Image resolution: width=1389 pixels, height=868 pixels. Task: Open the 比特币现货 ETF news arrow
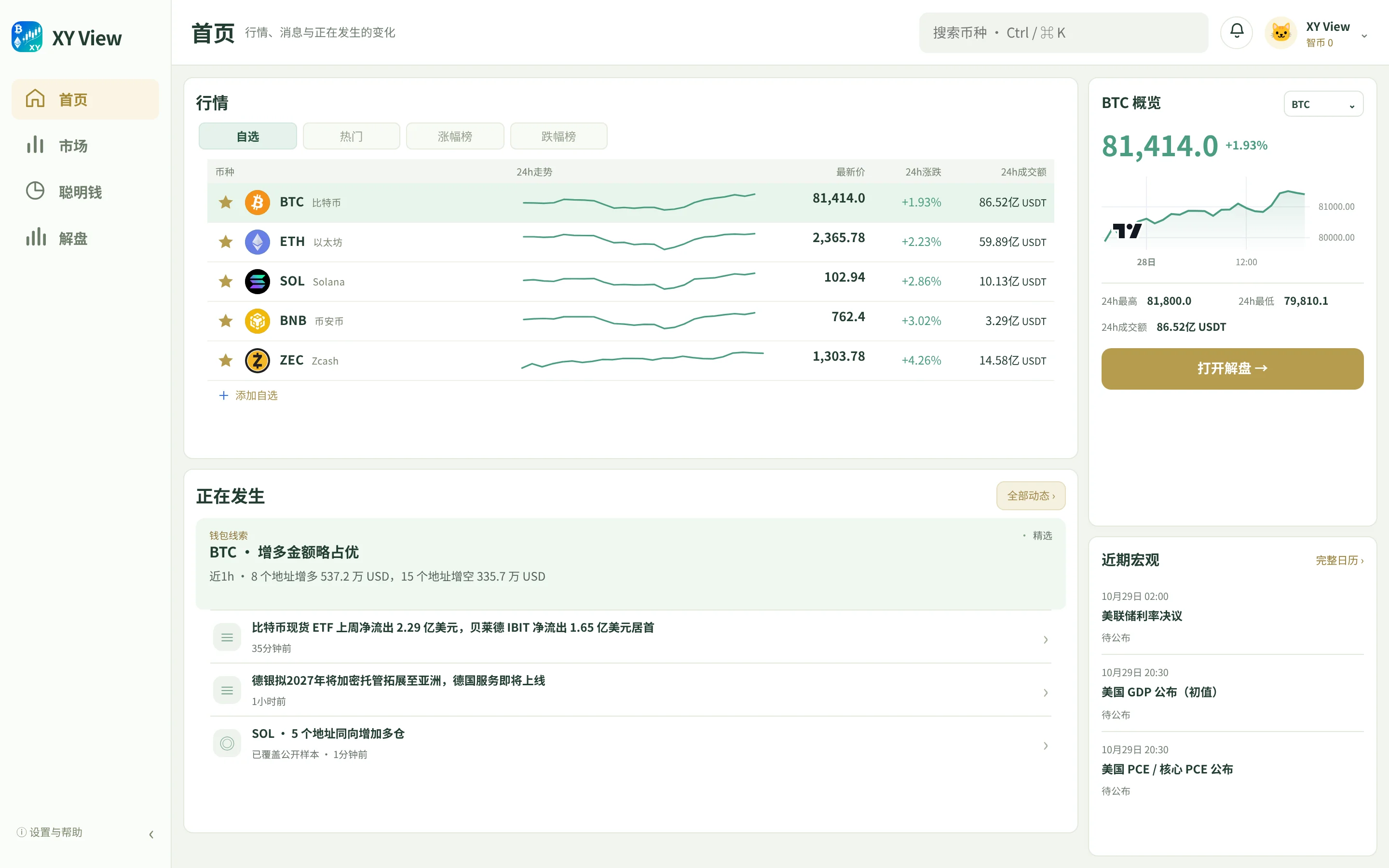1045,639
